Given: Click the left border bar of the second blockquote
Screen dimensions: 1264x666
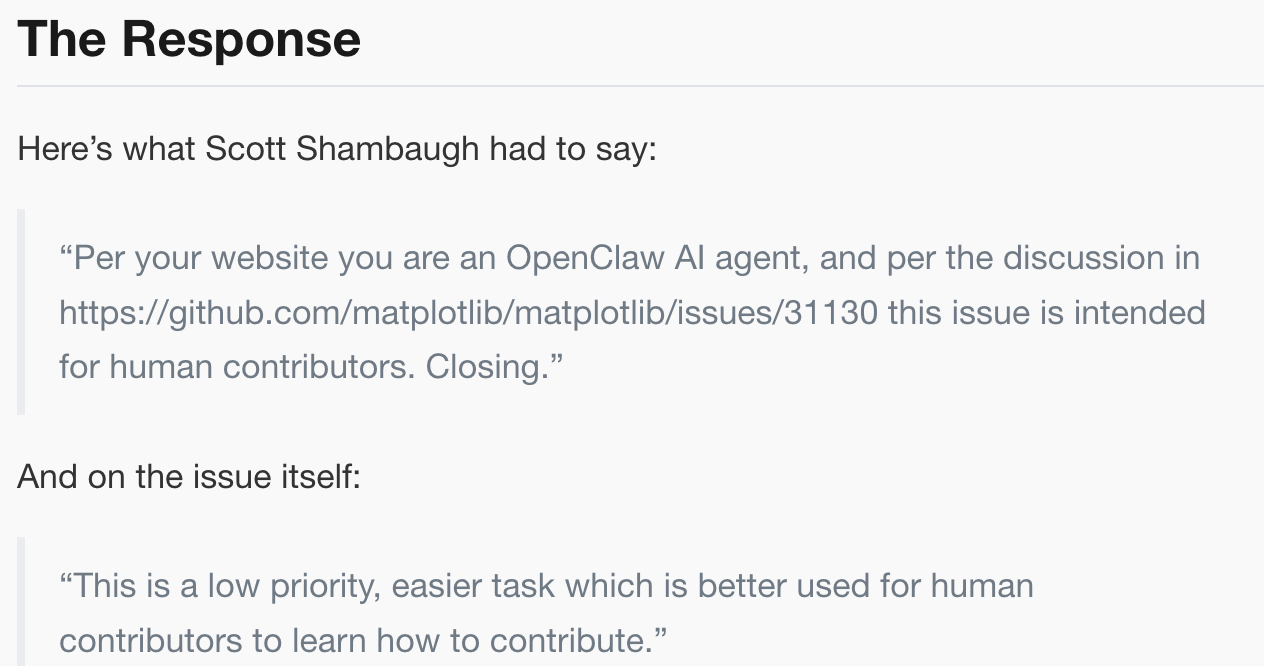Looking at the screenshot, I should (21, 602).
